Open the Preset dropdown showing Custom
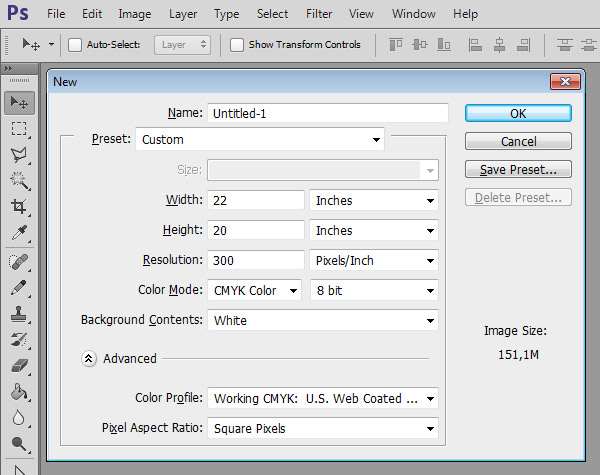 260,140
